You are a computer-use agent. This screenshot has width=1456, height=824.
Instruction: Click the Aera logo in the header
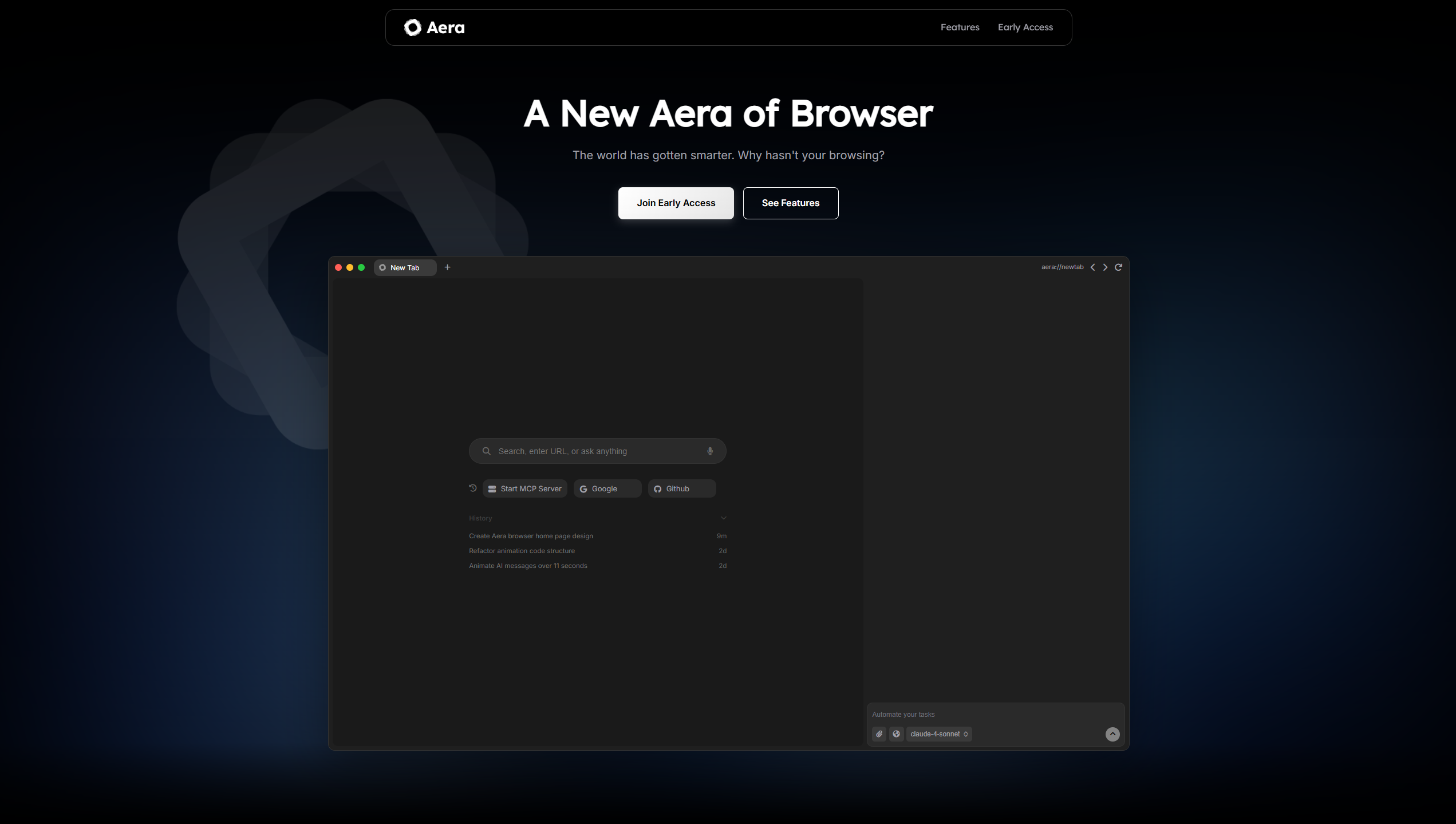(x=434, y=27)
